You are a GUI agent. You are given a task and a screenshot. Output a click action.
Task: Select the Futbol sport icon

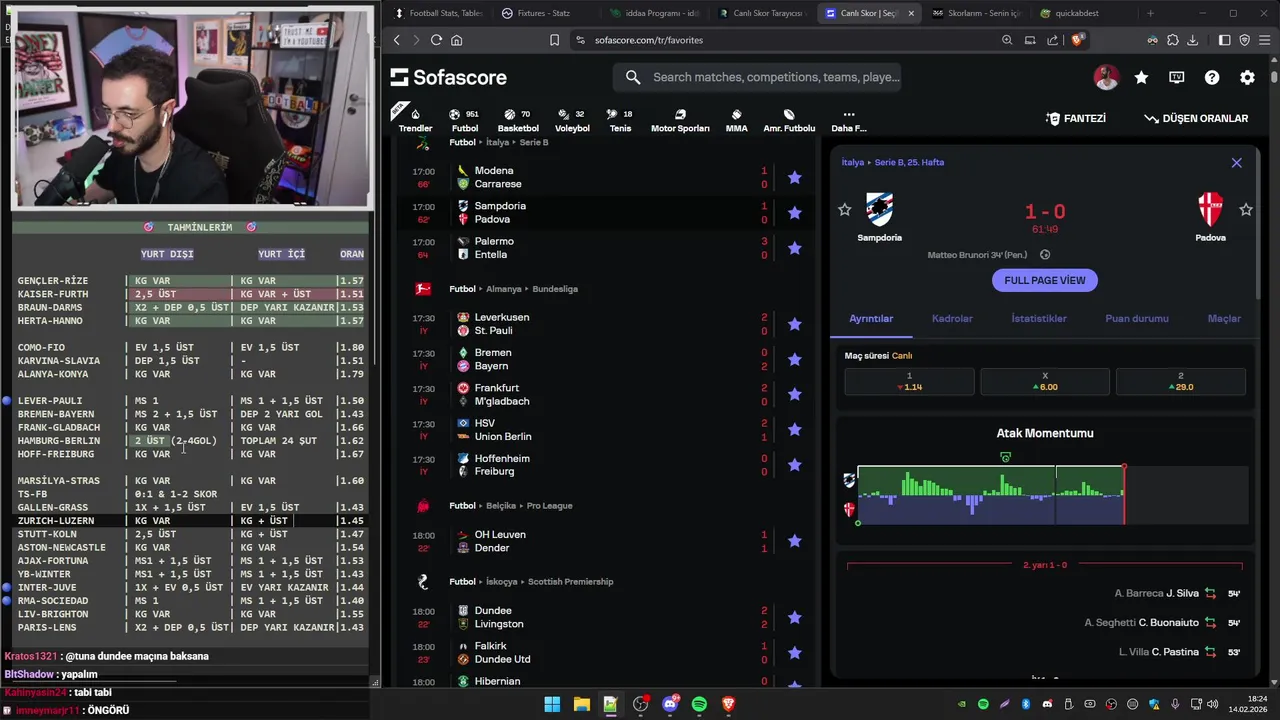(464, 119)
